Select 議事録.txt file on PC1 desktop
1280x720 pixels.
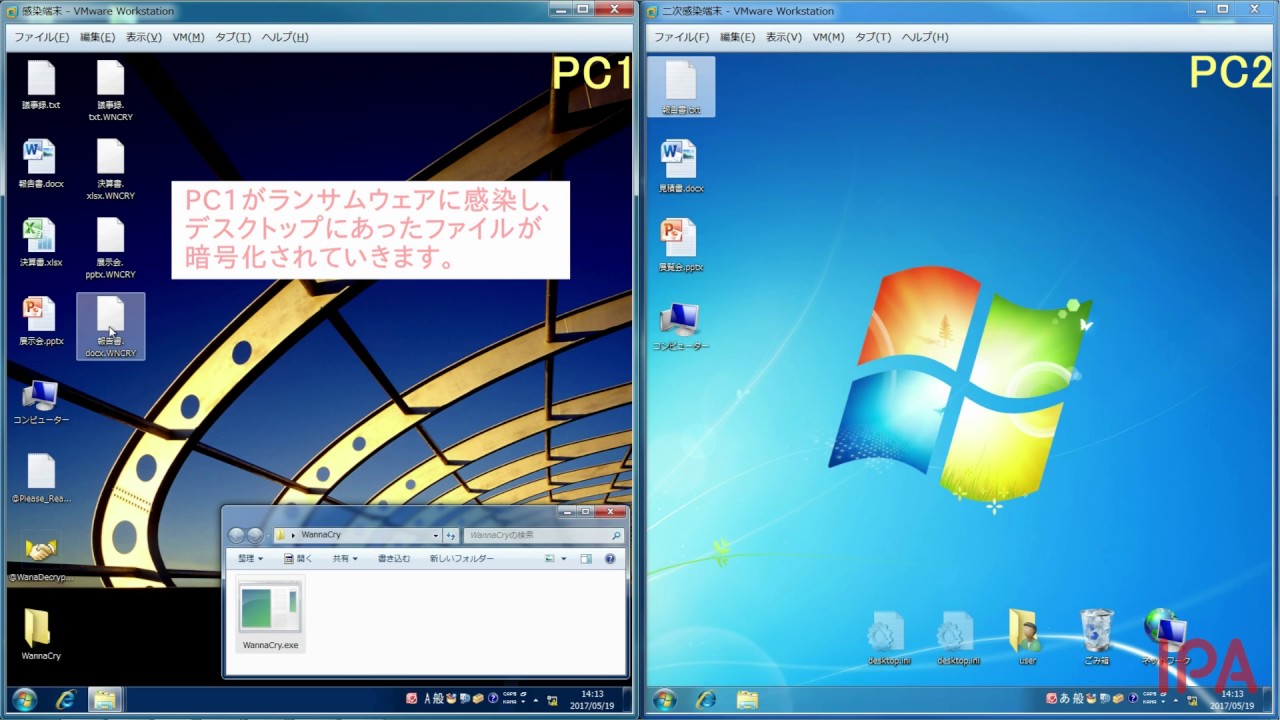click(x=41, y=85)
